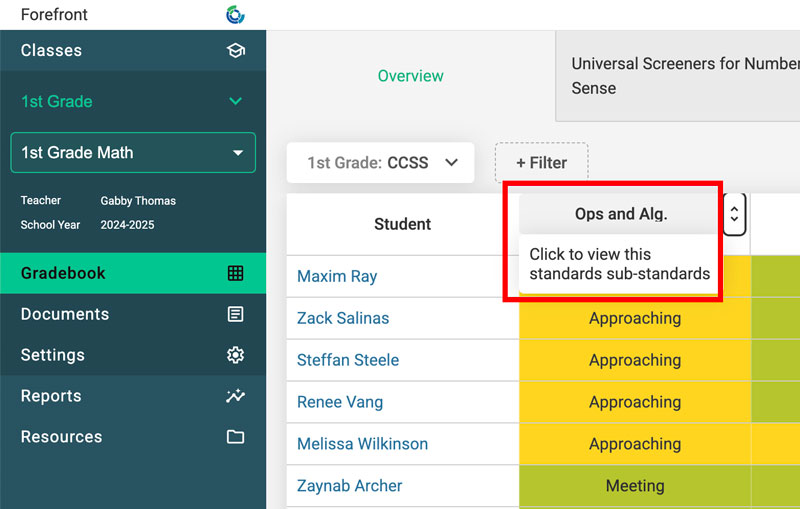The image size is (800, 509).
Task: Click the Resources folder icon
Action: click(x=235, y=437)
